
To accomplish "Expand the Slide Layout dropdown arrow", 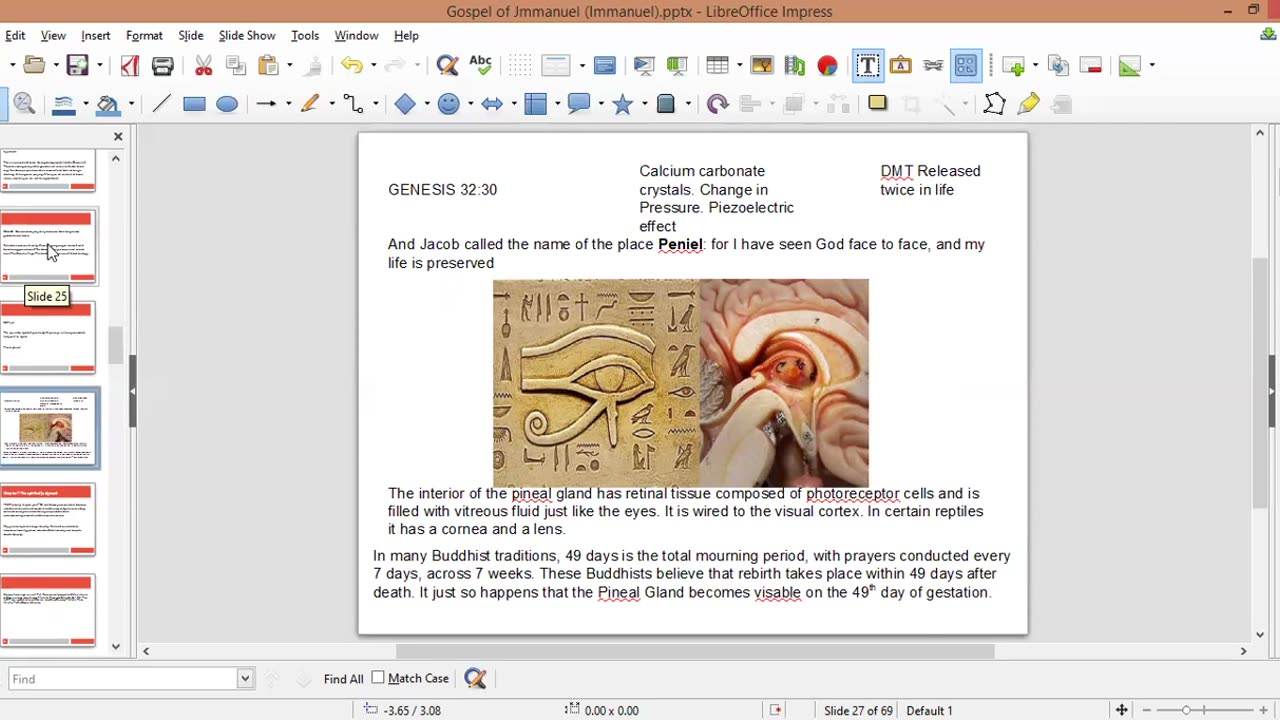I will pos(1151,66).
